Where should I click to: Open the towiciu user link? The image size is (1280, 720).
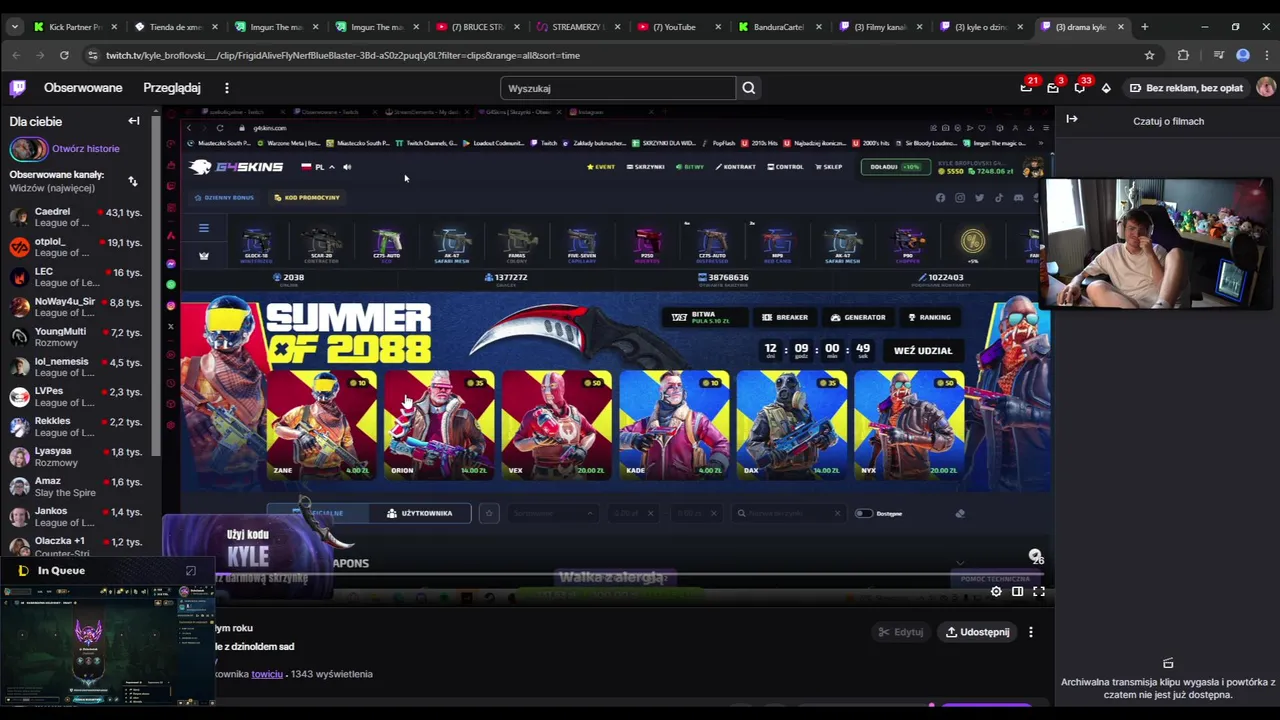click(x=267, y=674)
